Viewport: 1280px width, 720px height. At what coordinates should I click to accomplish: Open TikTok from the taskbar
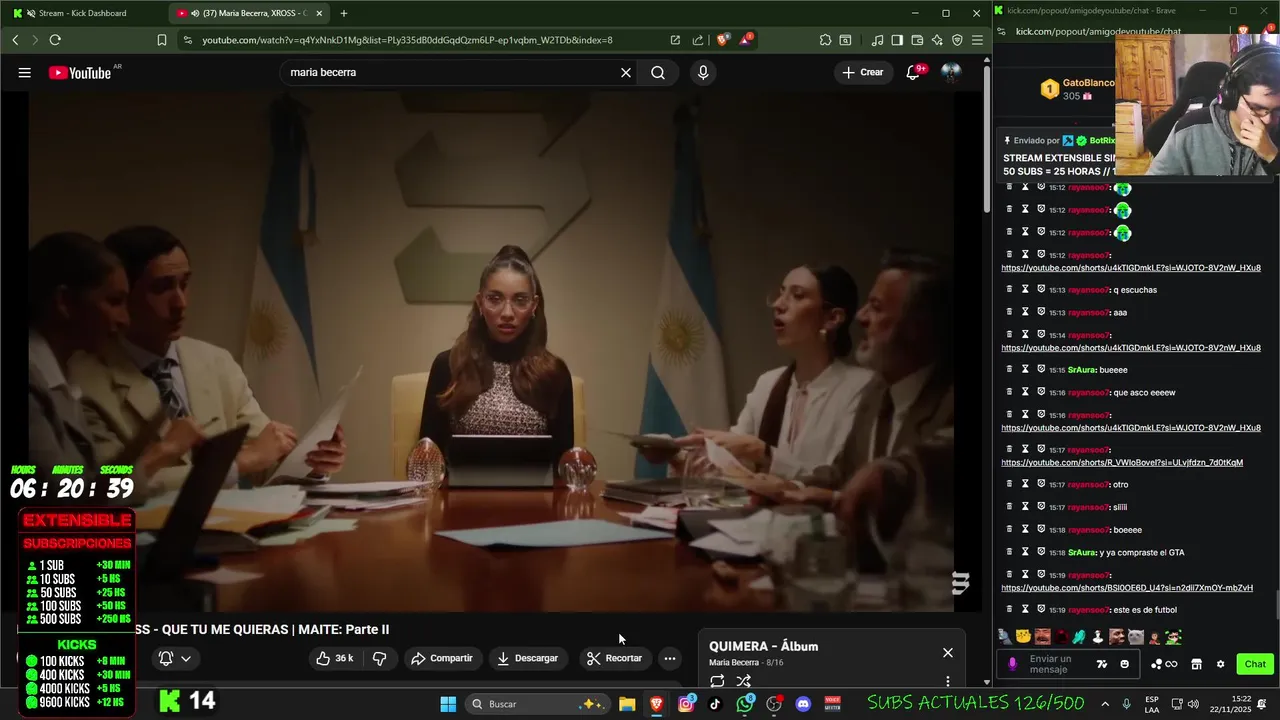pyautogui.click(x=715, y=704)
